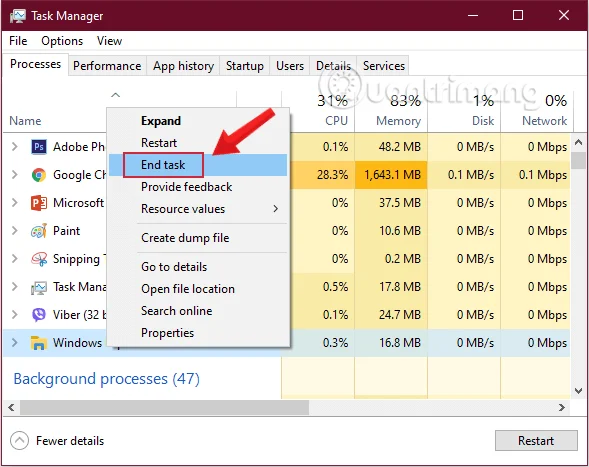
Task: Click the vertical scrollbar up arrow
Action: click(578, 142)
